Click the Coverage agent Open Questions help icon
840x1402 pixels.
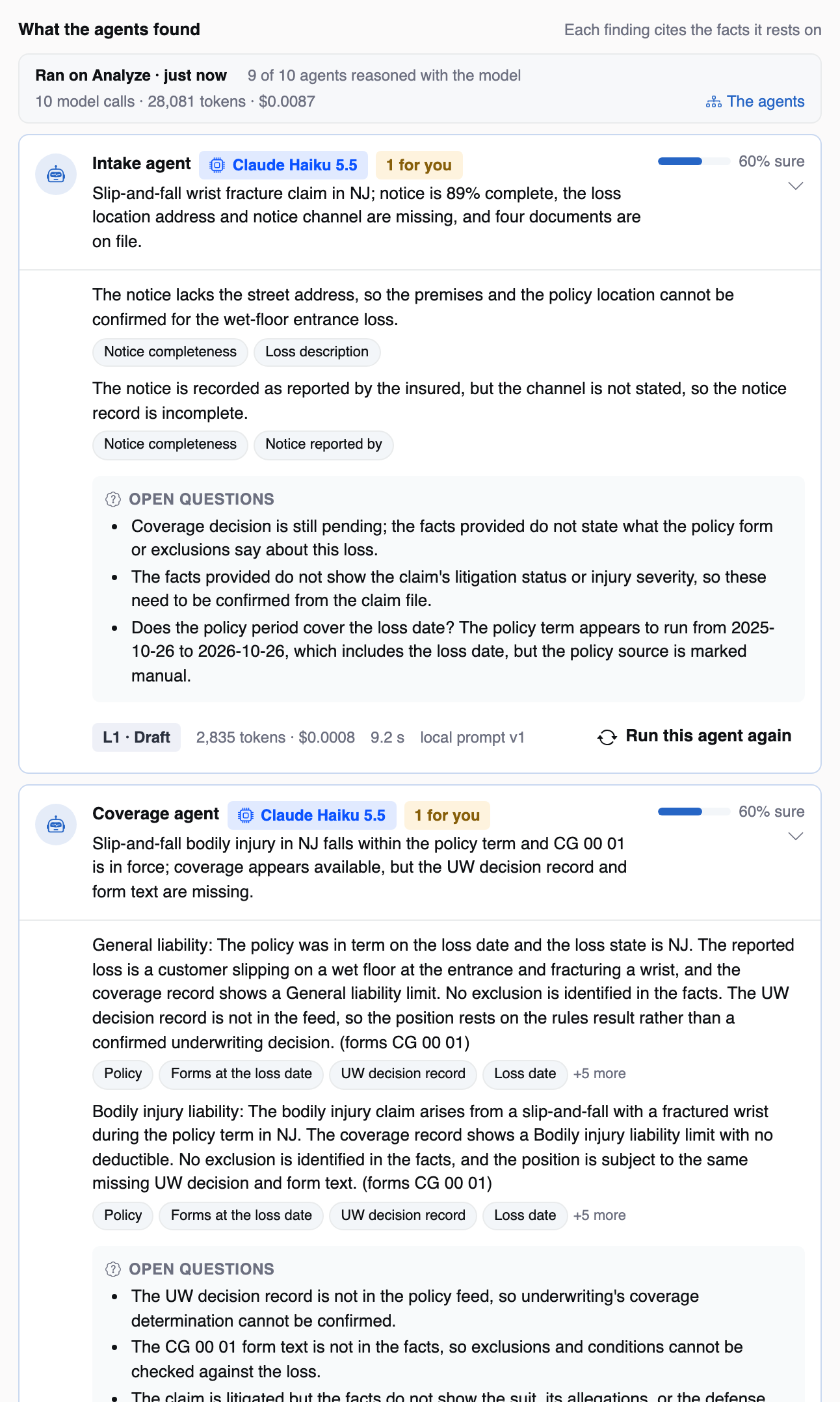coord(113,1269)
